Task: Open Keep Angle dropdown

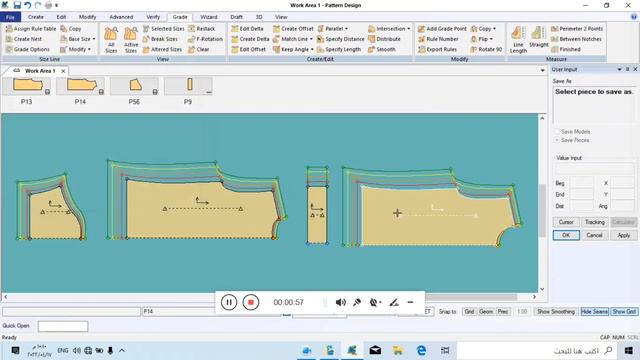Action: point(312,49)
